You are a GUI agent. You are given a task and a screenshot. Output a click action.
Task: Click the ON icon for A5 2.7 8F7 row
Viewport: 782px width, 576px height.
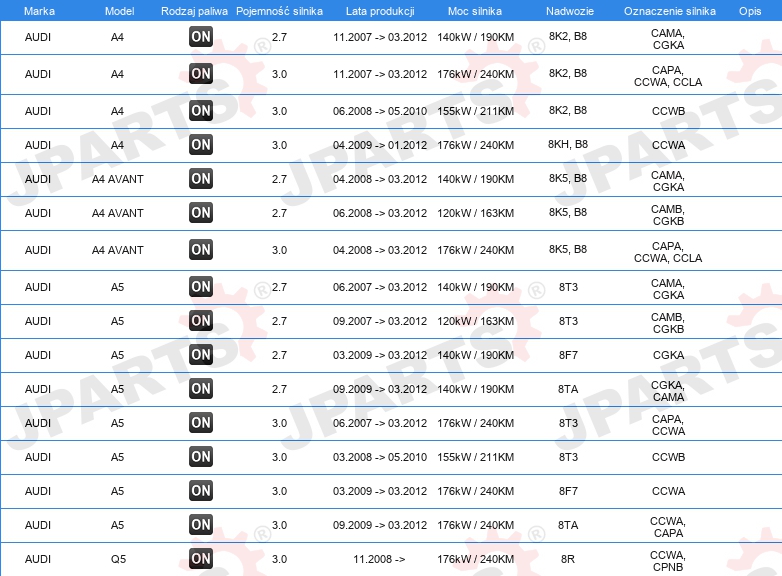tap(201, 355)
